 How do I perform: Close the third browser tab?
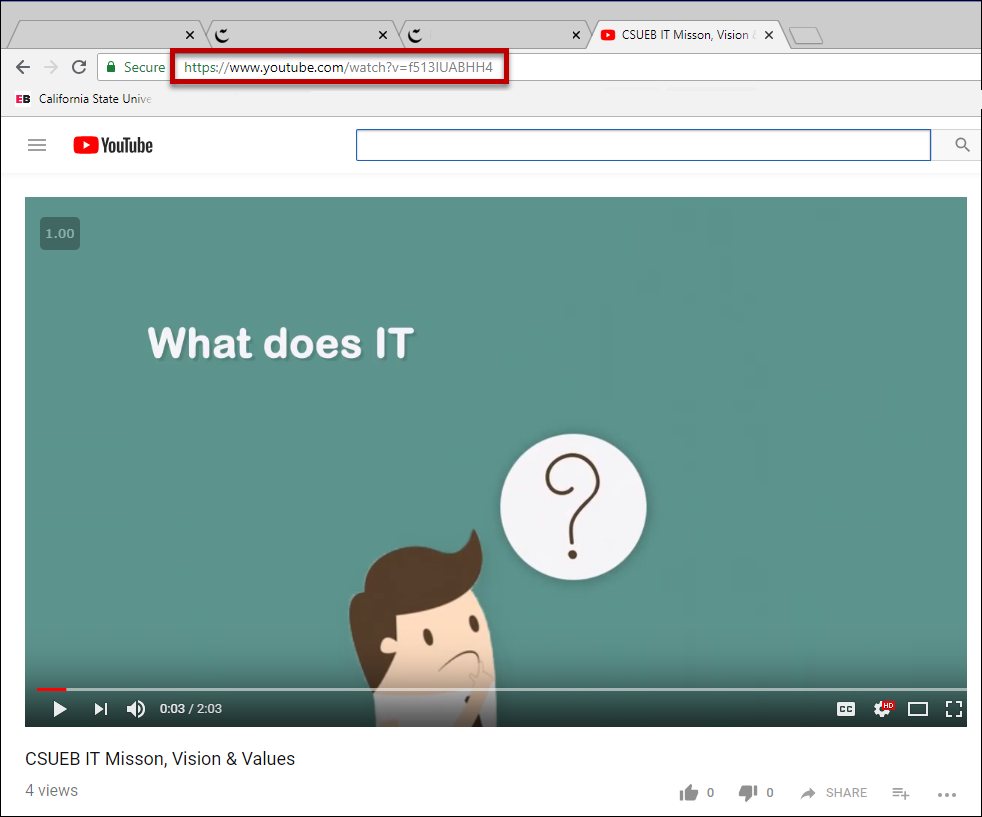[x=576, y=35]
